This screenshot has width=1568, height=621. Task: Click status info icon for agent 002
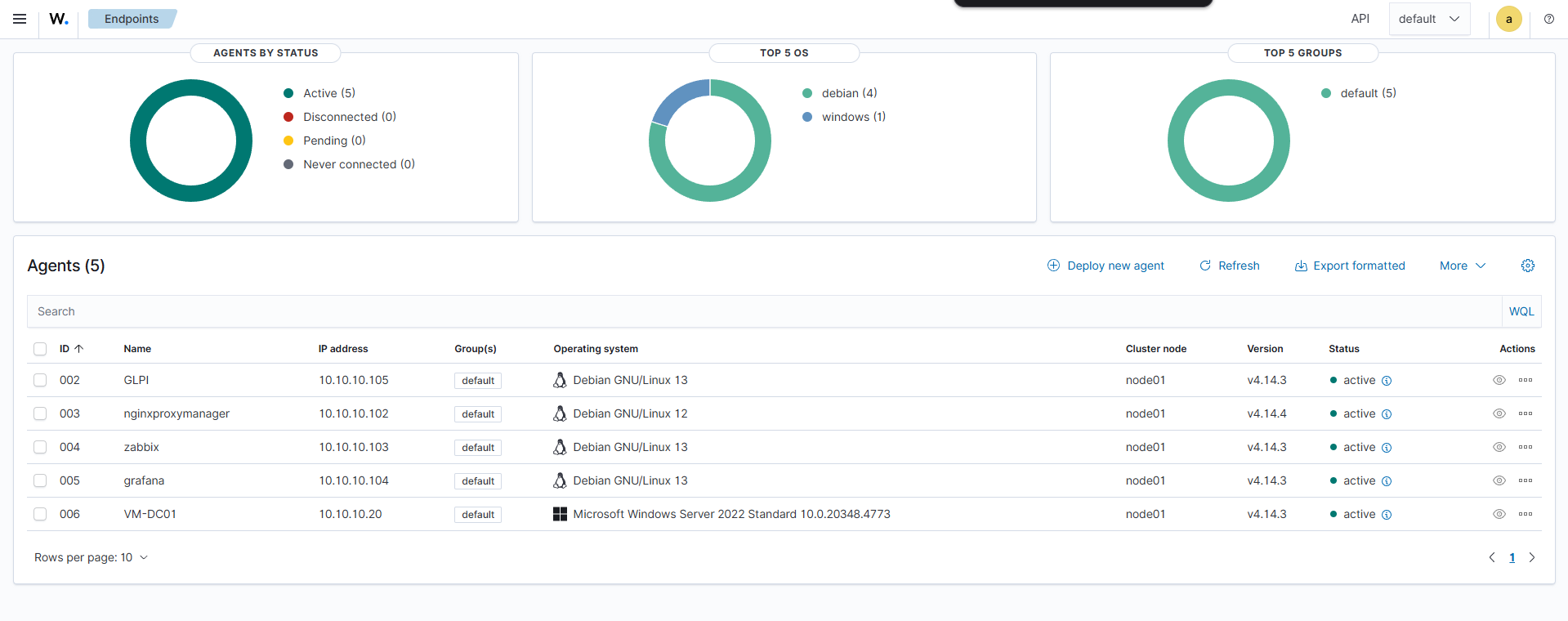coord(1387,381)
